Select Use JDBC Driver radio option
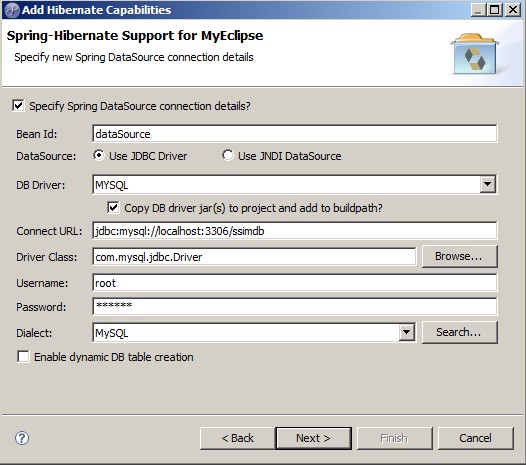 pyautogui.click(x=99, y=156)
